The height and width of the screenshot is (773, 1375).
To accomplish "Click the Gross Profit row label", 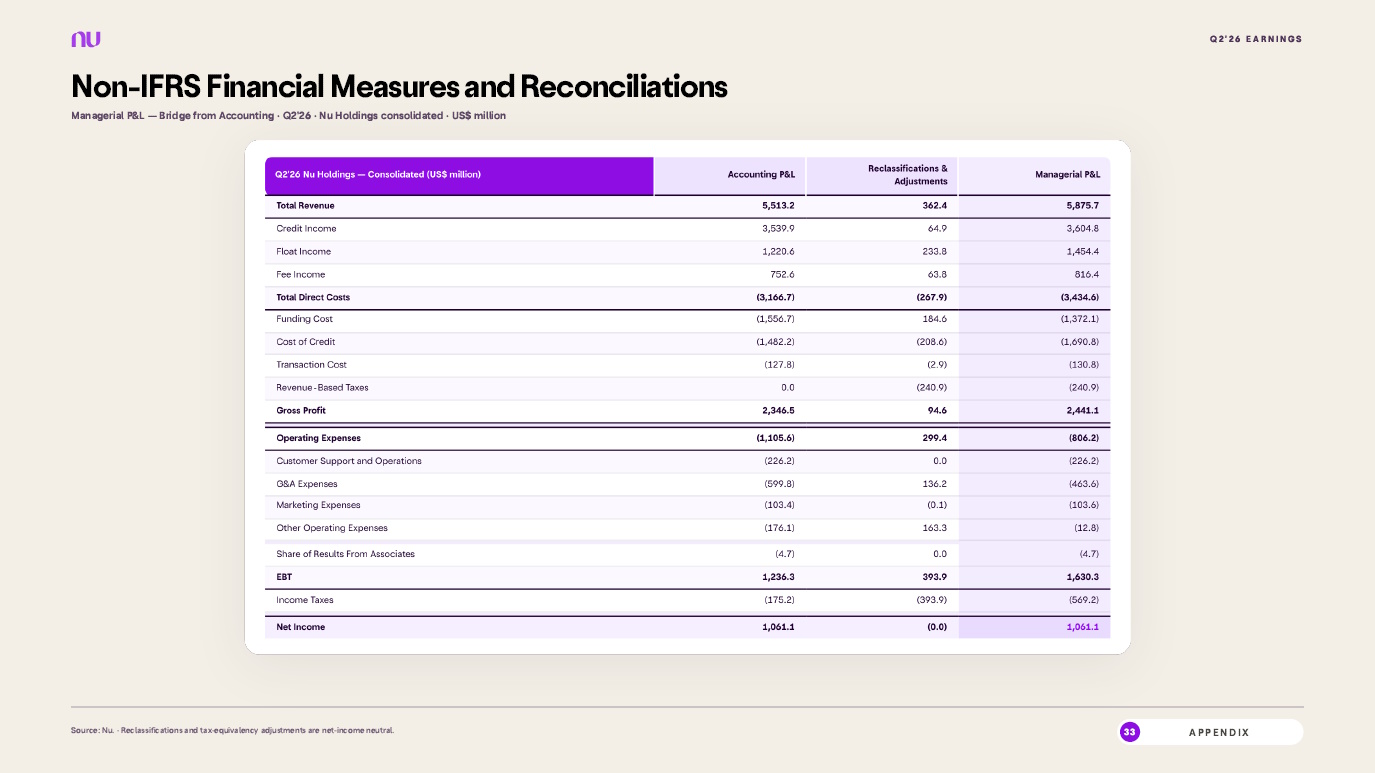I will click(x=301, y=411).
